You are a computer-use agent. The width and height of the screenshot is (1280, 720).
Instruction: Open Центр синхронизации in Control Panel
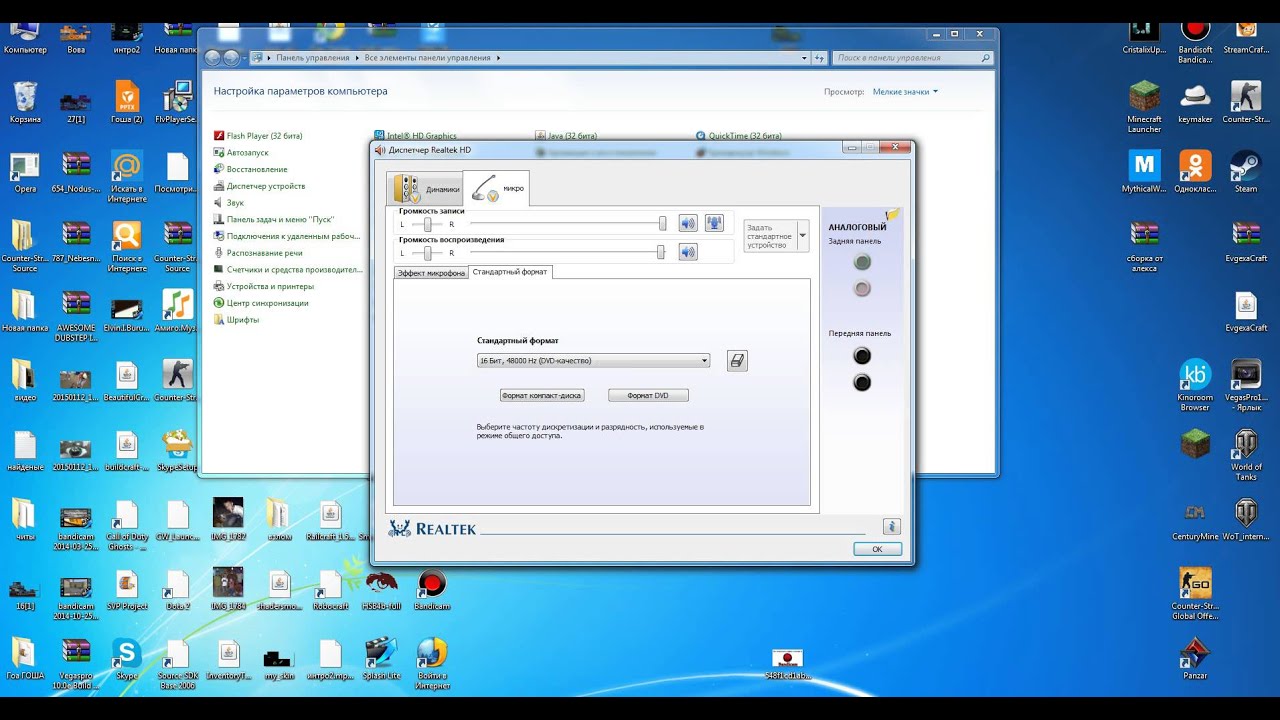point(261,302)
